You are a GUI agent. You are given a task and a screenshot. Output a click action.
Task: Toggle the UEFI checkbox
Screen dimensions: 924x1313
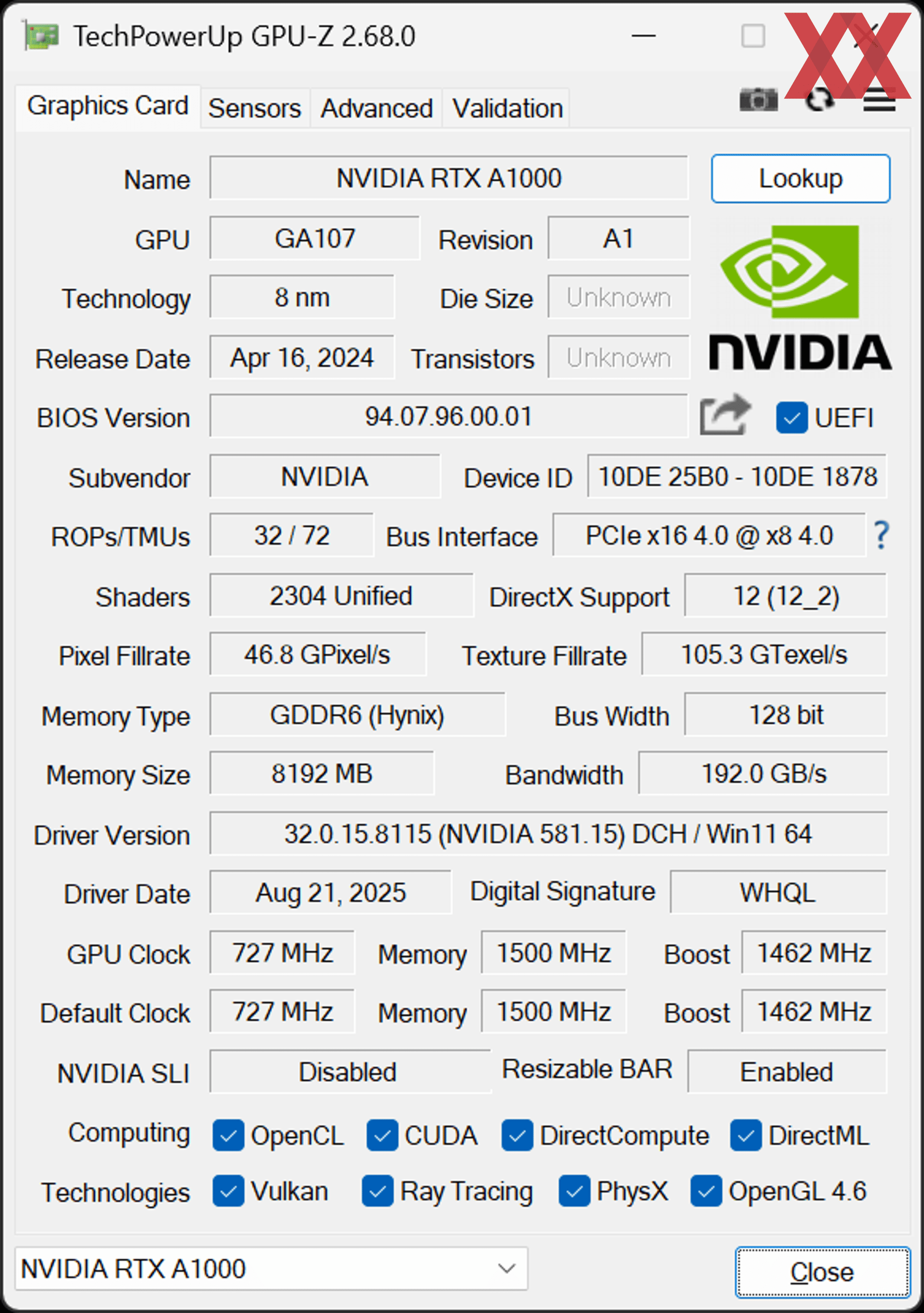pyautogui.click(x=791, y=418)
